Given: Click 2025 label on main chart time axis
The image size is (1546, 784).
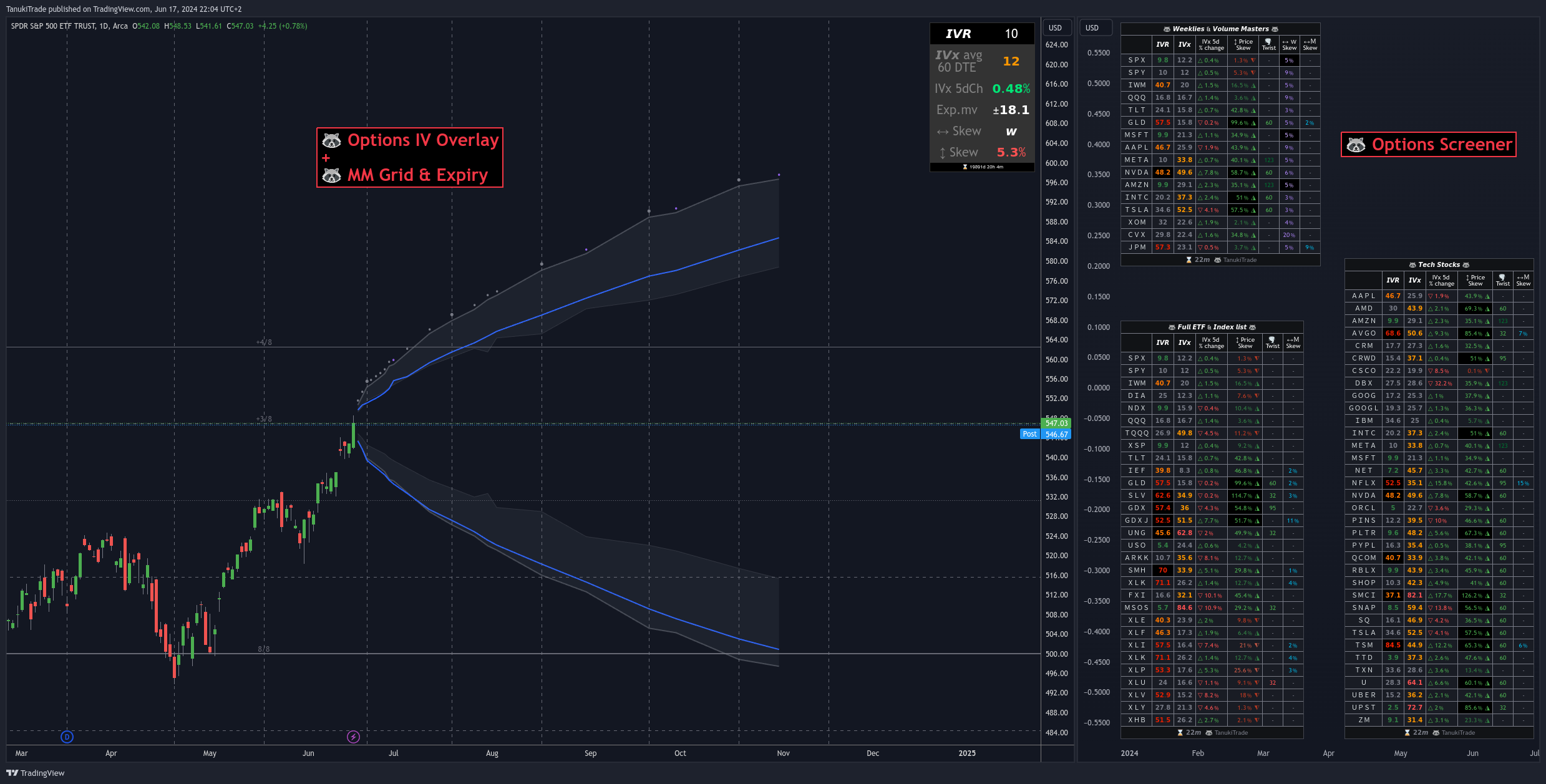Looking at the screenshot, I should pyautogui.click(x=967, y=753).
